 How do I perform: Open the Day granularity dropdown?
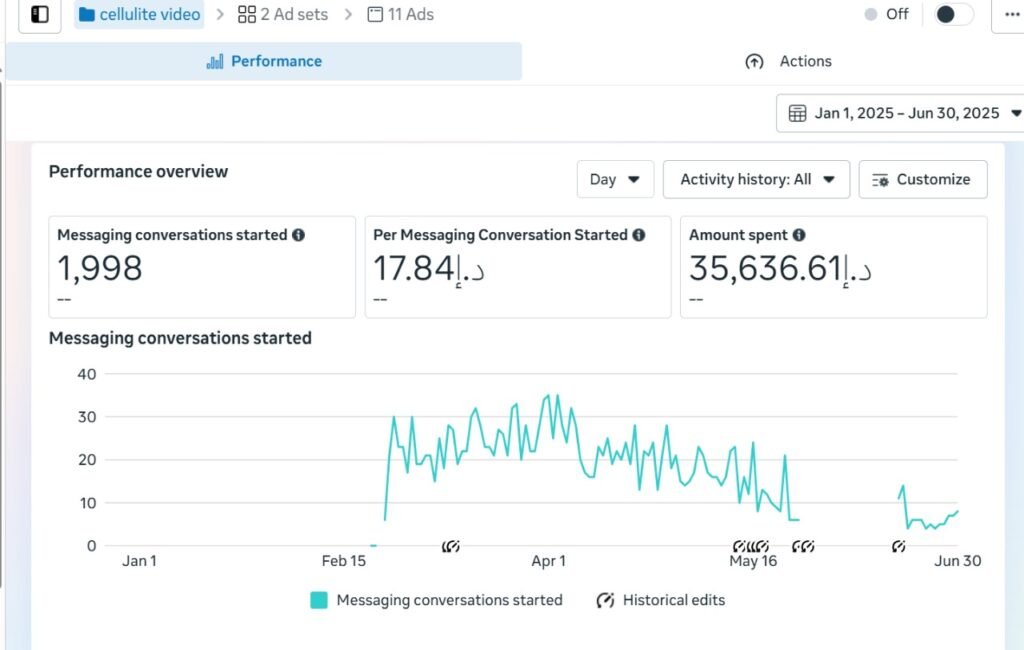(x=615, y=180)
